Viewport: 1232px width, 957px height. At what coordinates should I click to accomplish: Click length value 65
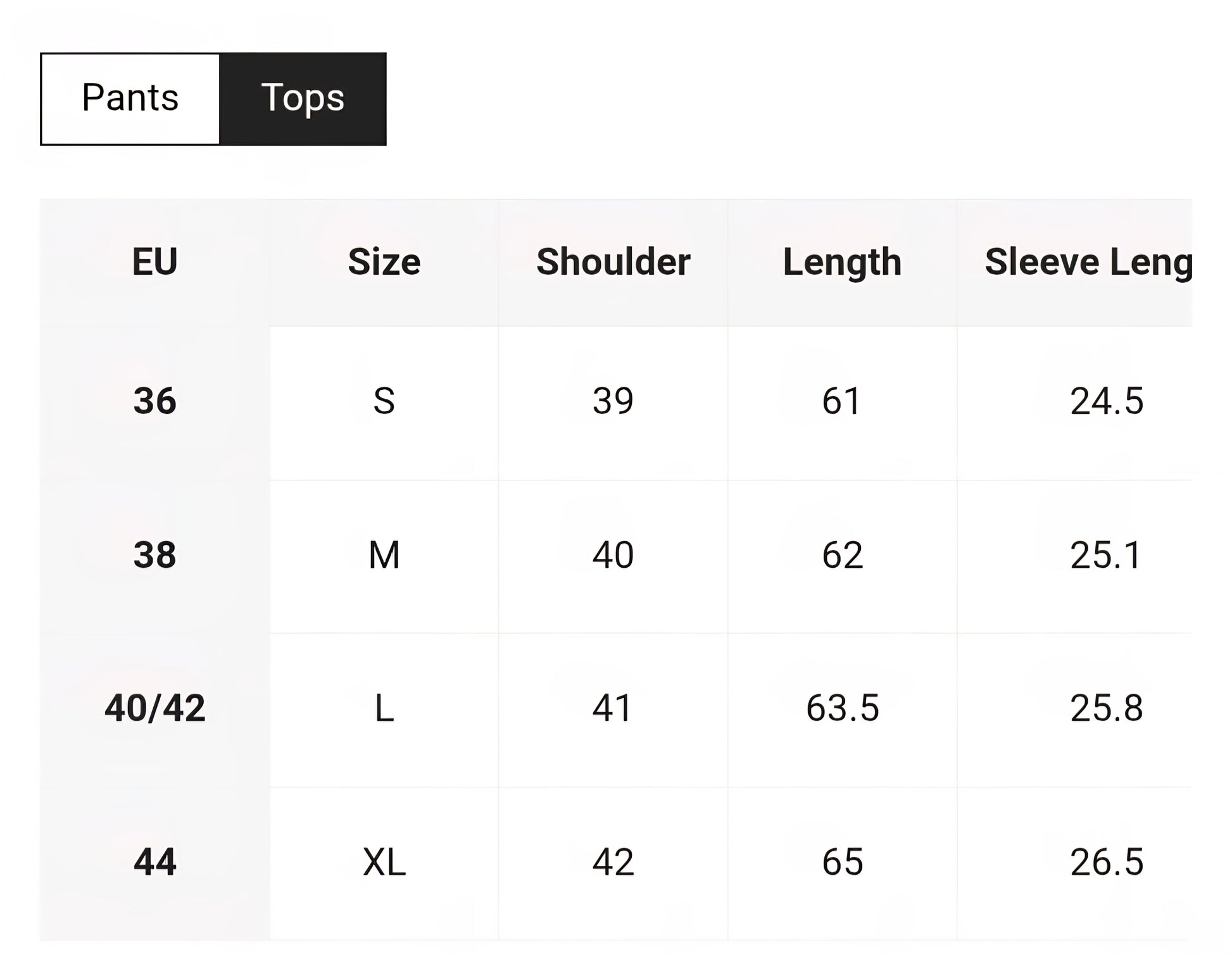[842, 862]
